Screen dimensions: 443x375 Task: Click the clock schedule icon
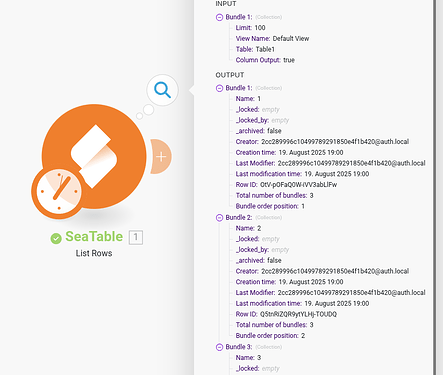pyautogui.click(x=59, y=191)
